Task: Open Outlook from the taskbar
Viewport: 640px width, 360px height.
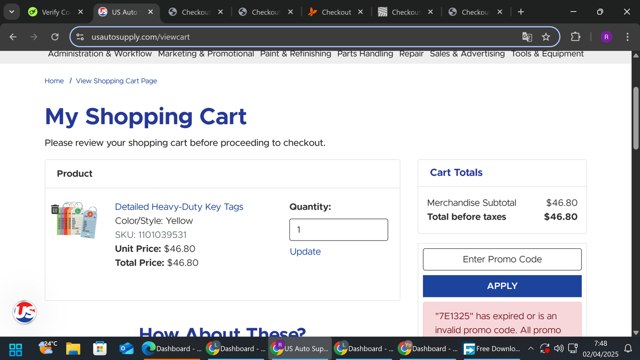Action: (x=127, y=349)
